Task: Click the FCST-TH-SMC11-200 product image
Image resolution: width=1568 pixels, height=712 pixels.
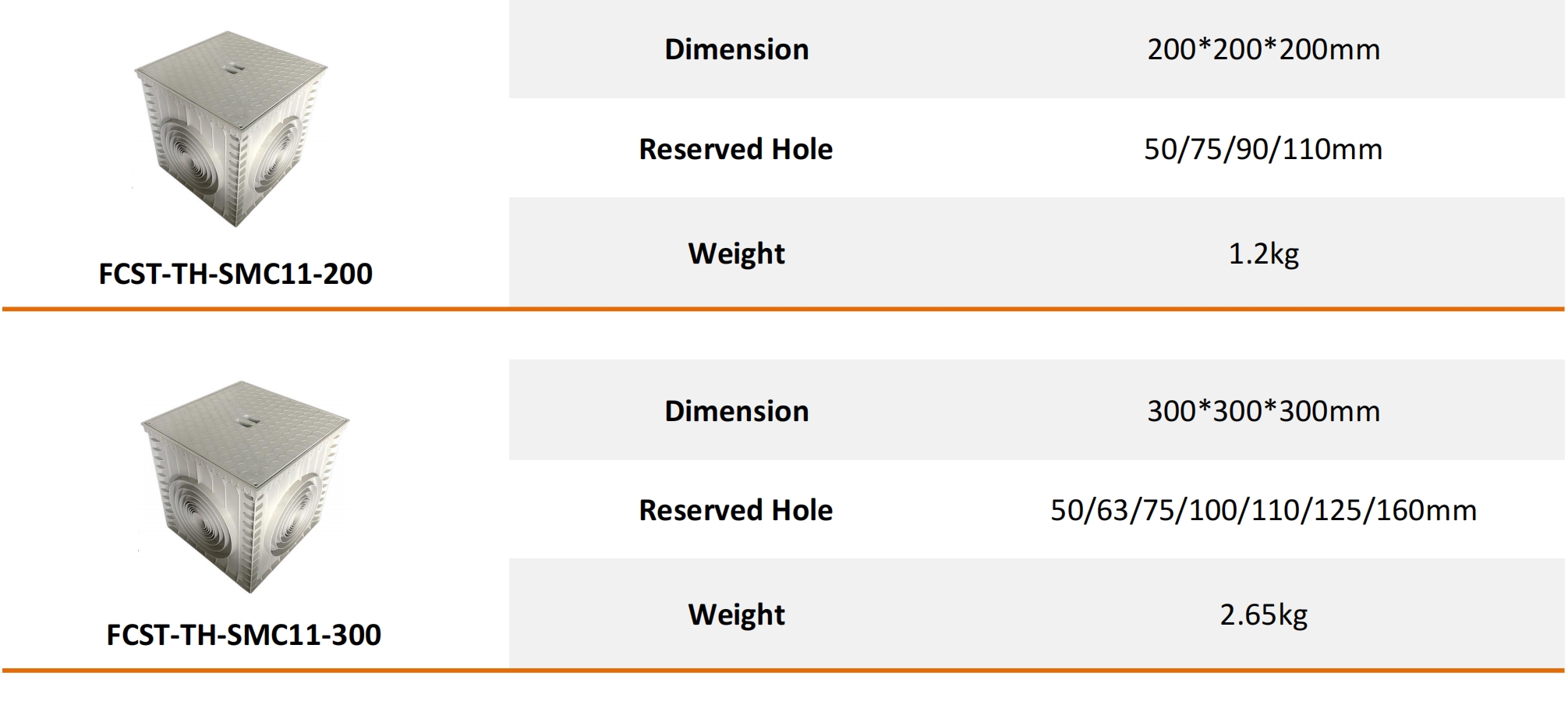Action: click(x=232, y=129)
